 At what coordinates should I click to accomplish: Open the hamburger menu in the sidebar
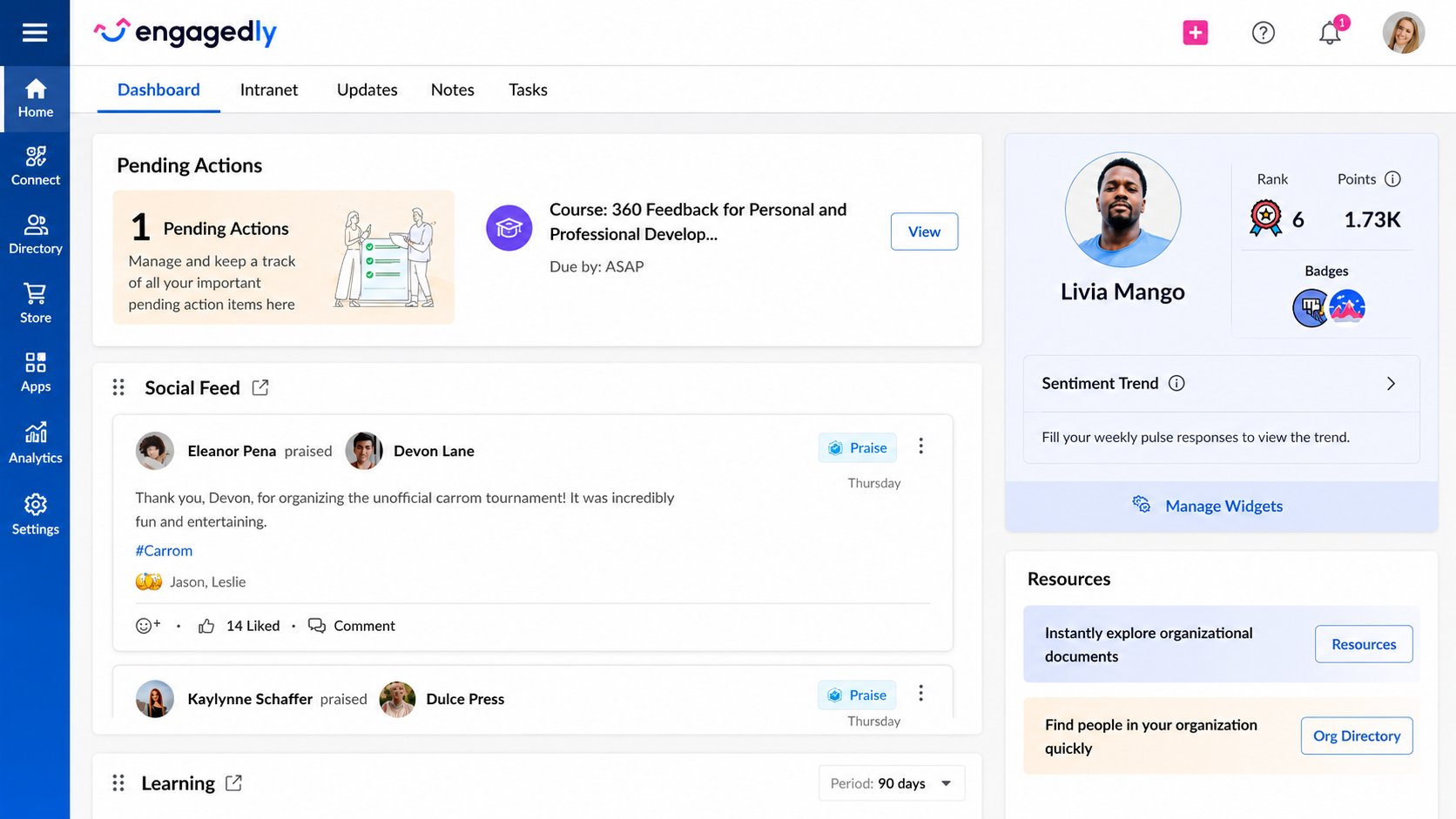(35, 32)
